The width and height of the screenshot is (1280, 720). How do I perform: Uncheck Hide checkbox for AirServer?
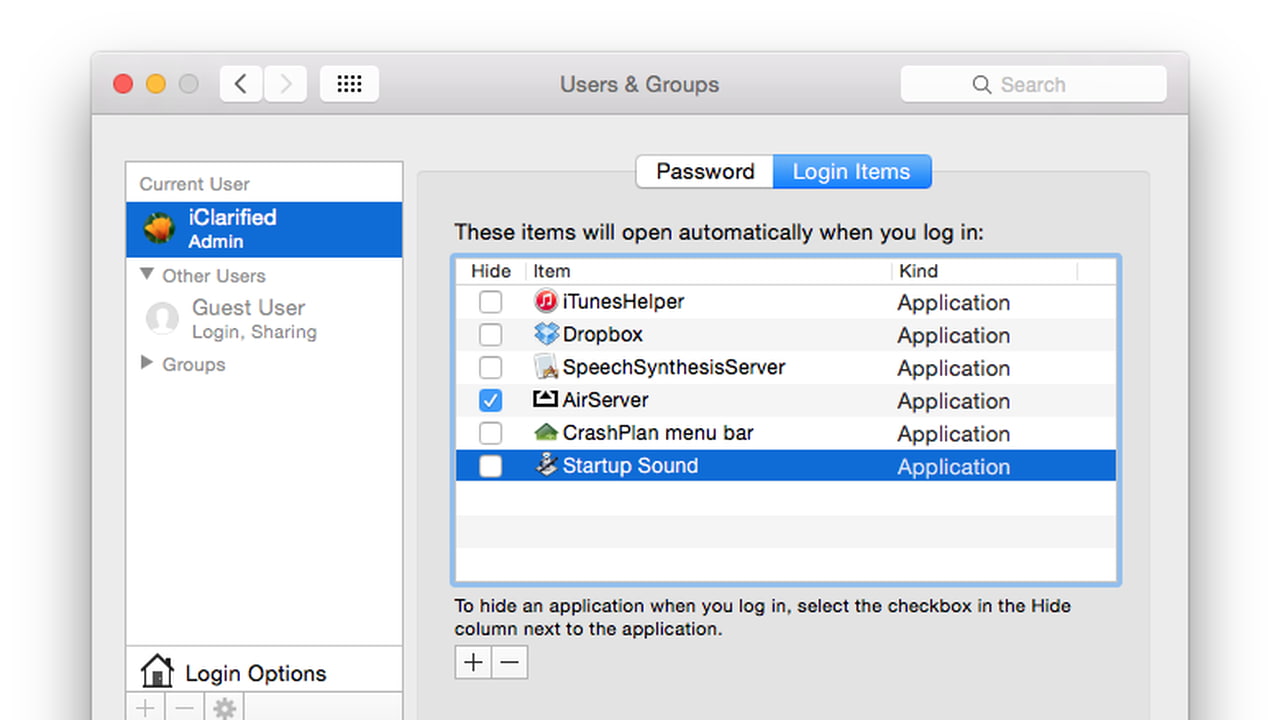pyautogui.click(x=490, y=400)
